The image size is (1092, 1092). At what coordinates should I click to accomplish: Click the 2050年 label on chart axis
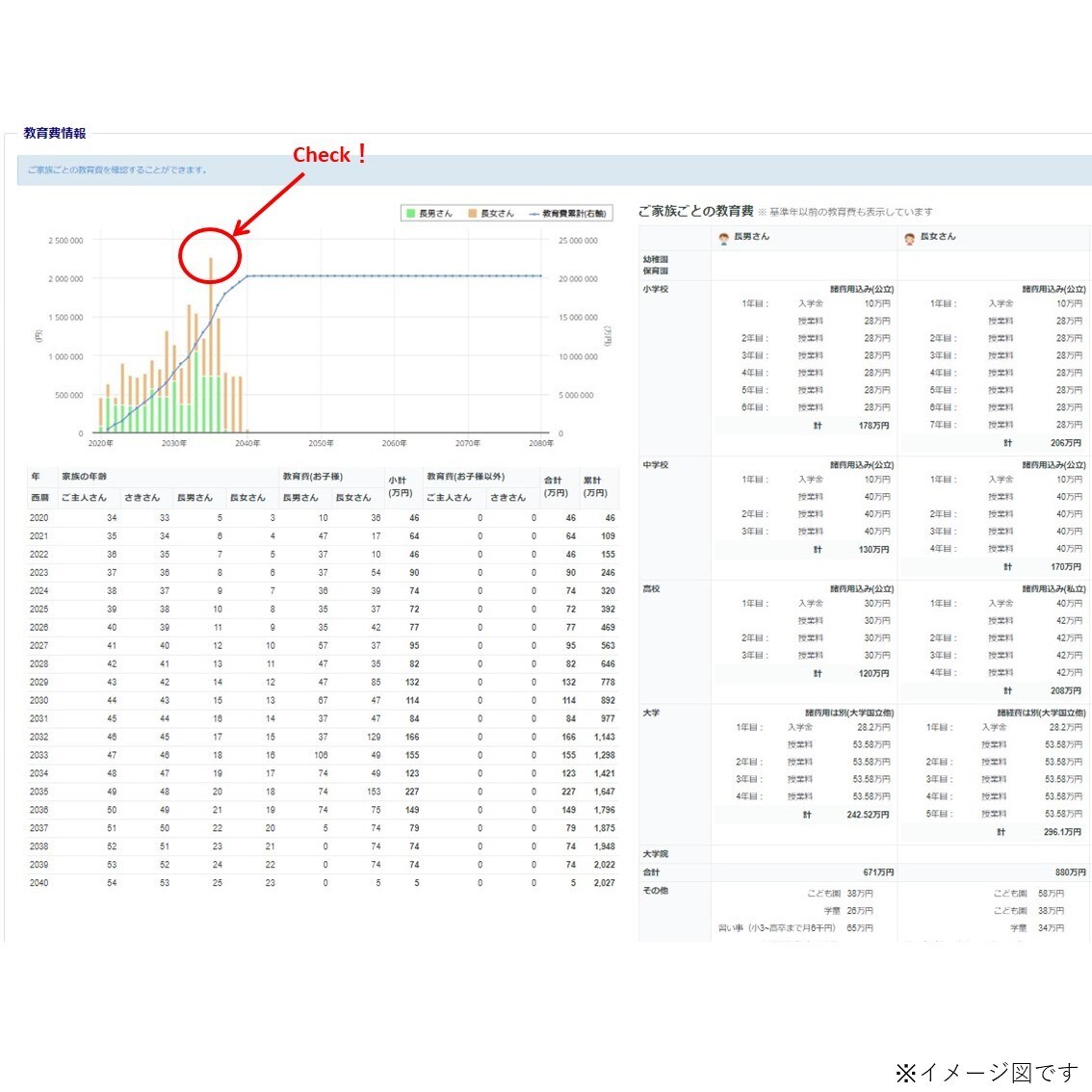tap(321, 443)
